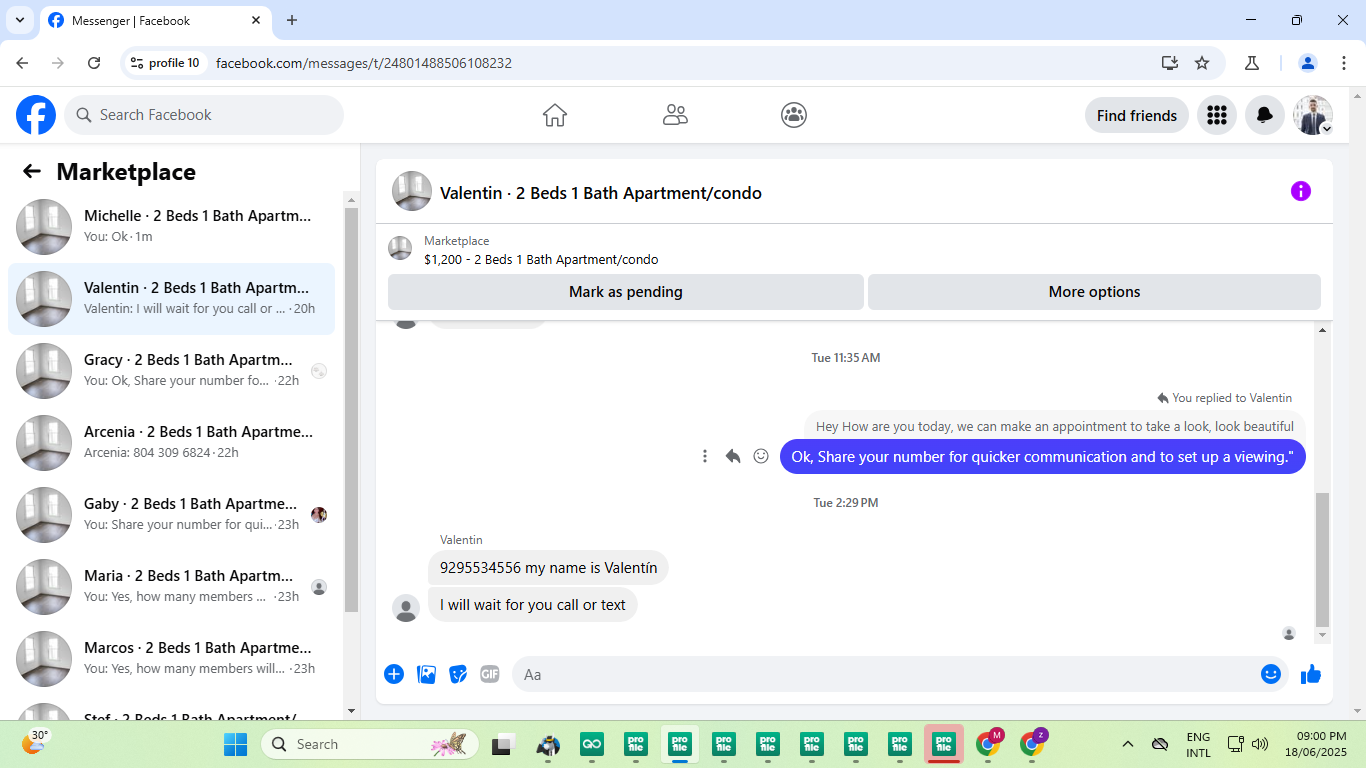The width and height of the screenshot is (1366, 768).
Task: Open Marcos's conversation
Action: pos(171,659)
